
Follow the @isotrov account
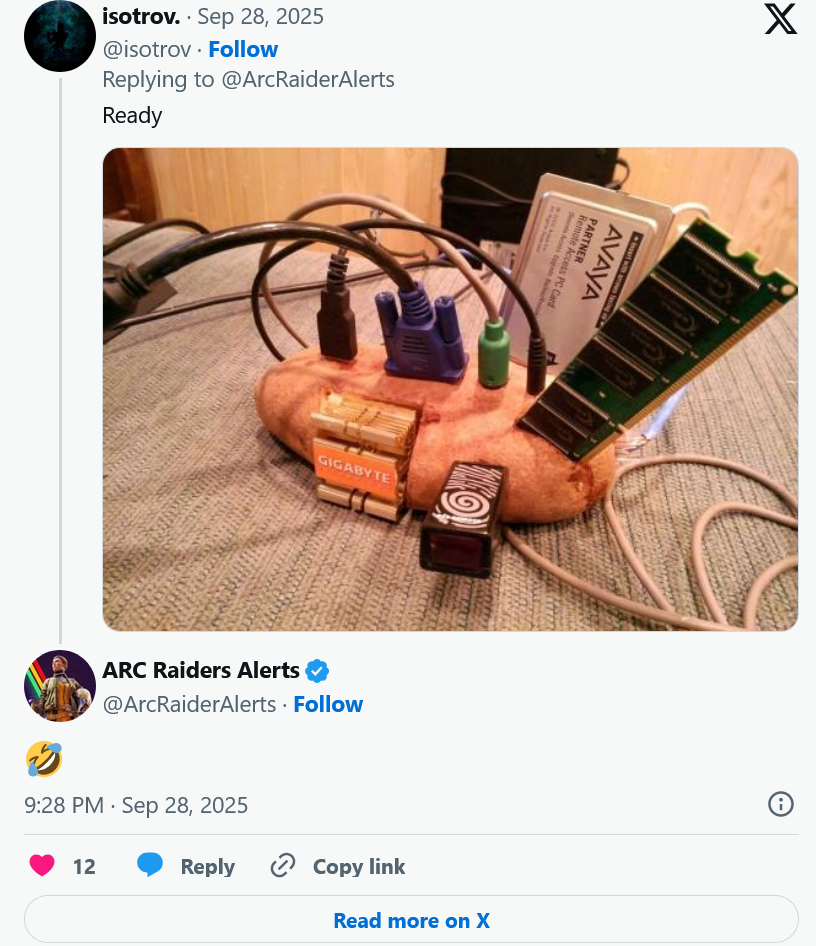point(243,49)
